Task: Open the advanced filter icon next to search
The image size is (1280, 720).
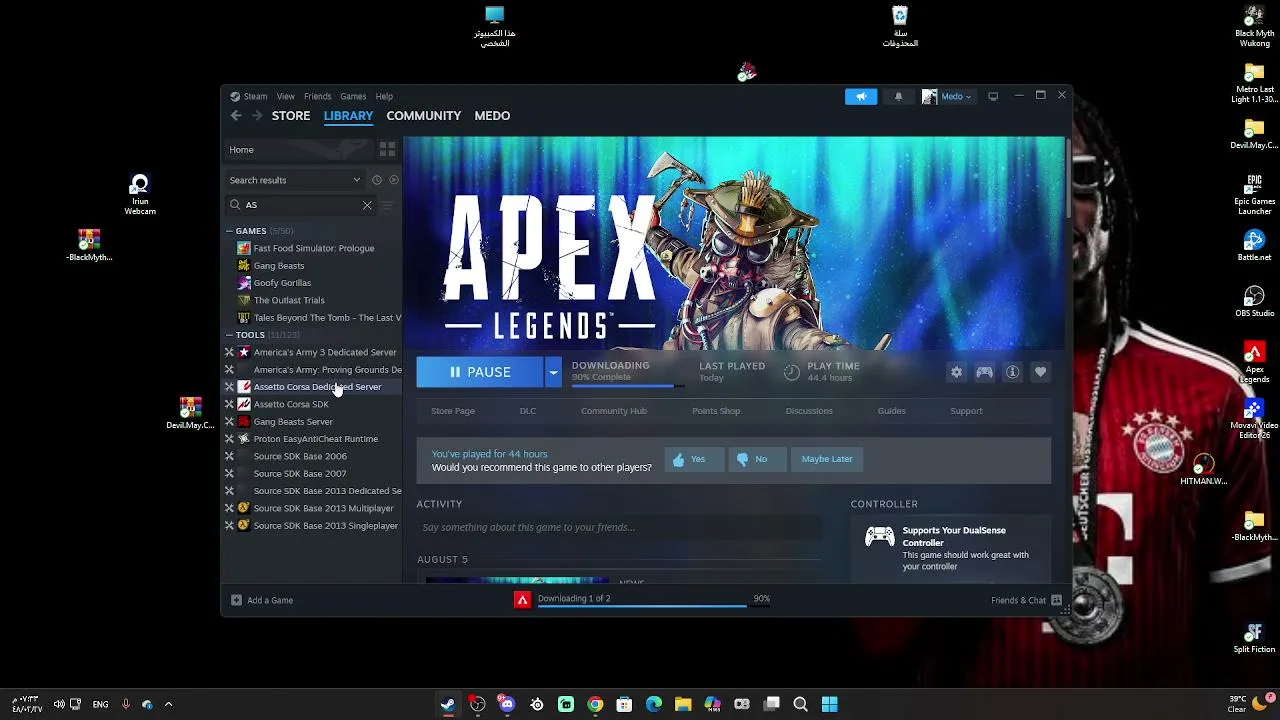Action: pos(387,205)
